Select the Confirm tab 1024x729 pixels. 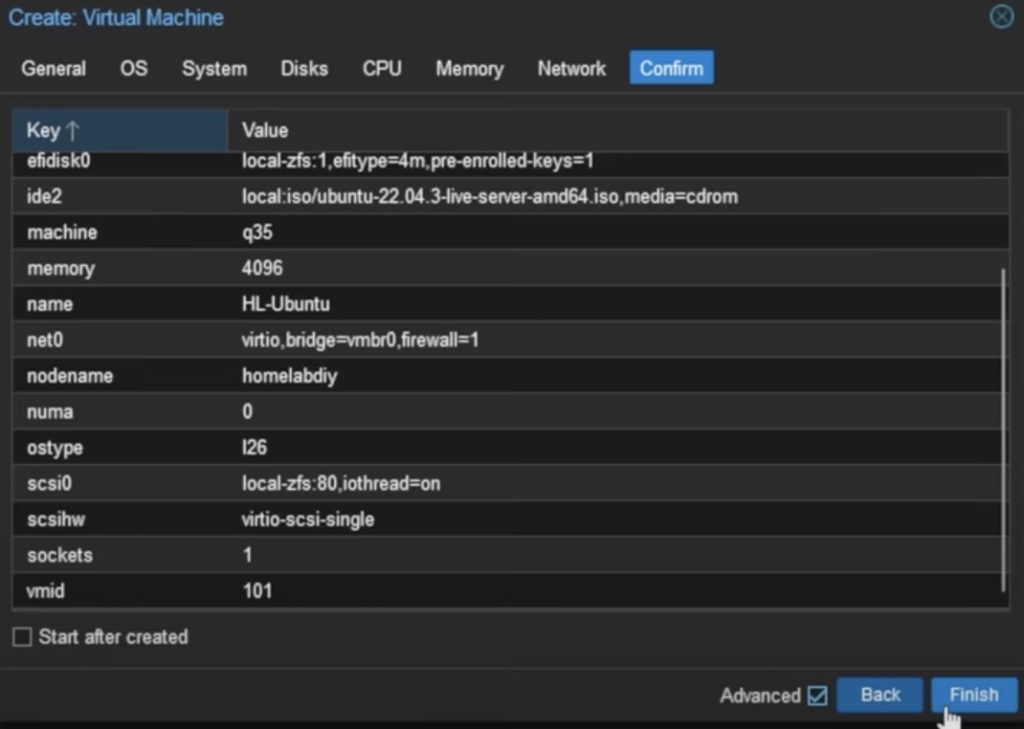pyautogui.click(x=671, y=68)
